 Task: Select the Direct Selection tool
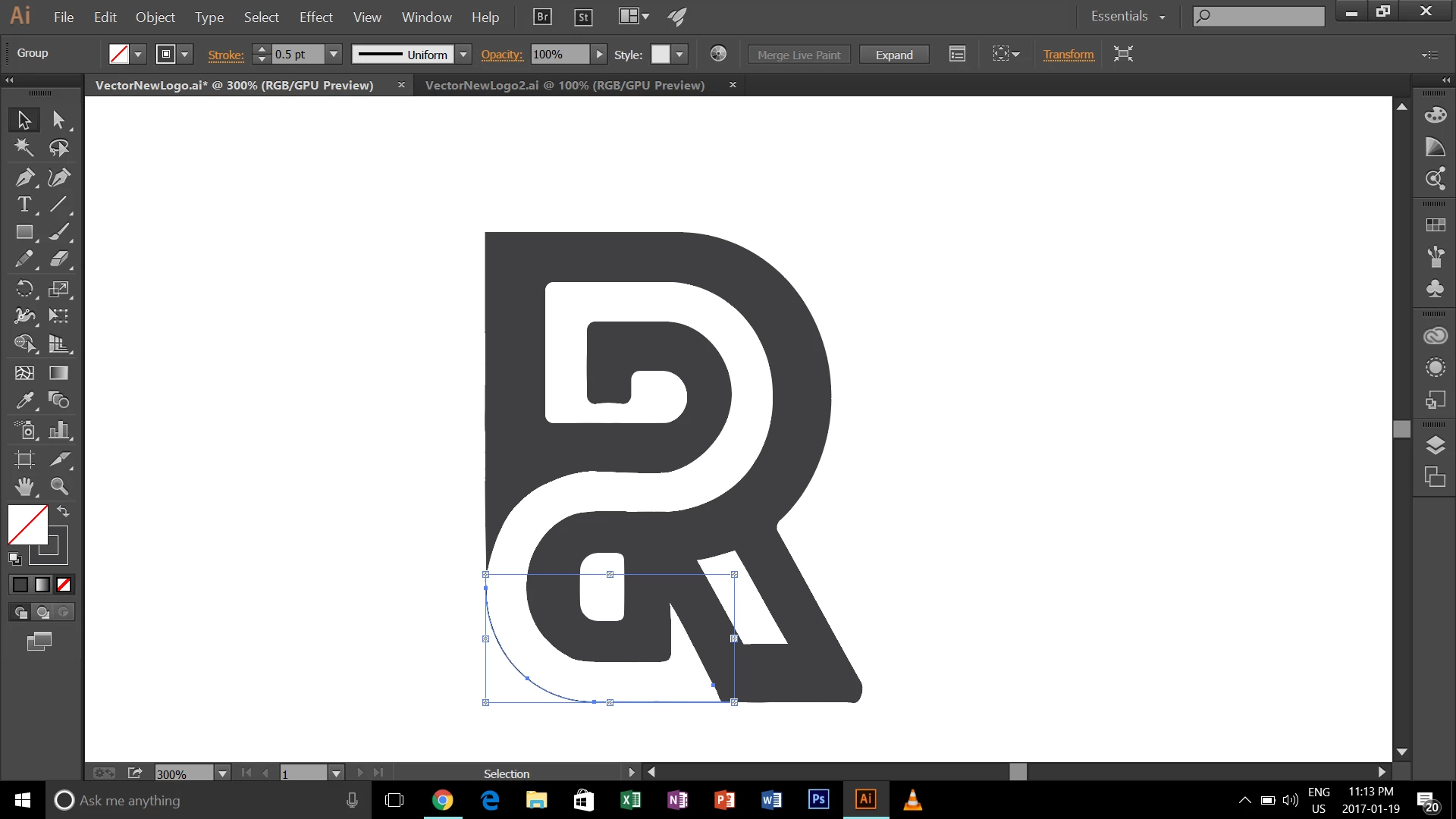[59, 120]
